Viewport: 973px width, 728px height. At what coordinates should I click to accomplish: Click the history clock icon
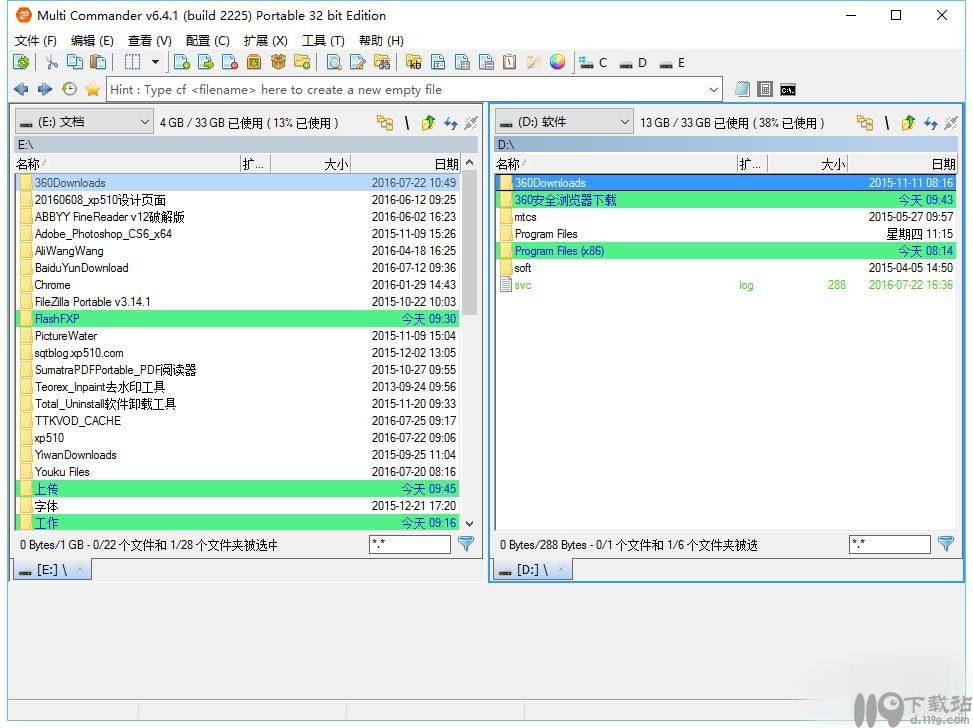click(69, 89)
